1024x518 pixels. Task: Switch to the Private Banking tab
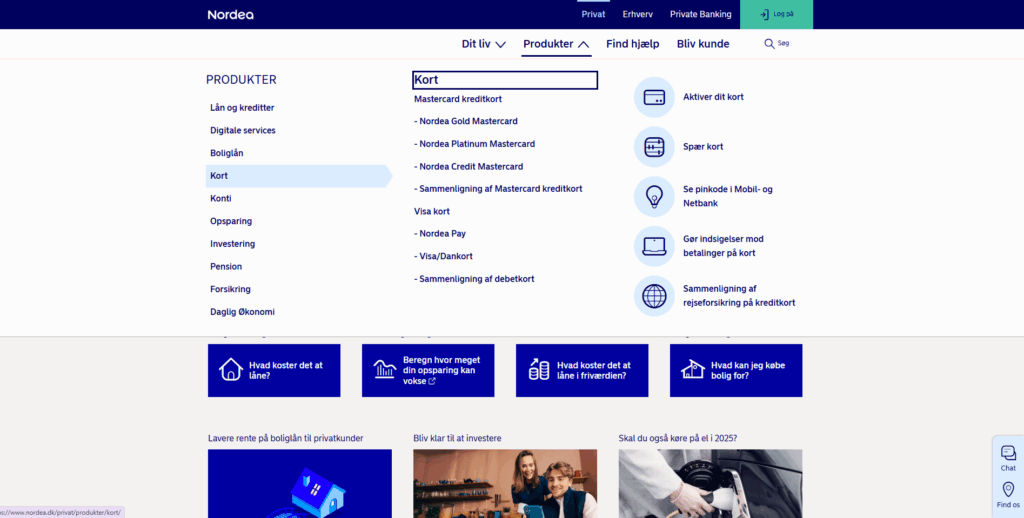(x=700, y=14)
